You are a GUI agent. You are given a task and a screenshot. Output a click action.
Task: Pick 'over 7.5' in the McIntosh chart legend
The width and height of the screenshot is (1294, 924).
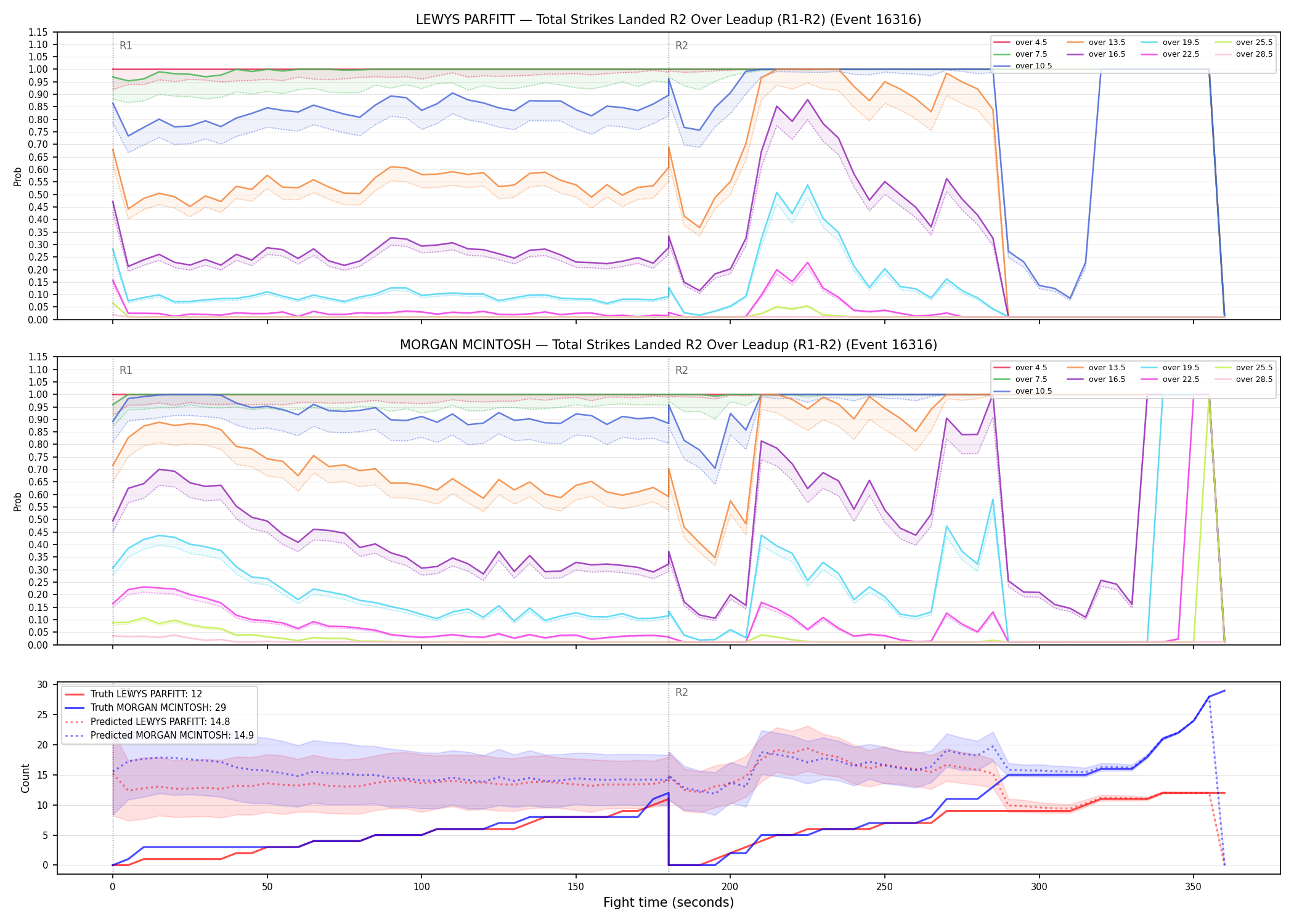(x=1020, y=379)
